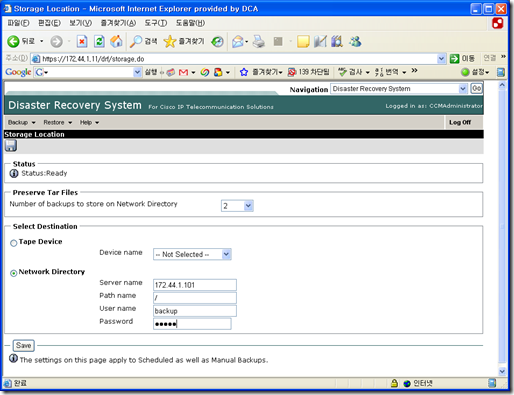Click the Log Off button
The image size is (514, 395).
pyautogui.click(x=460, y=122)
